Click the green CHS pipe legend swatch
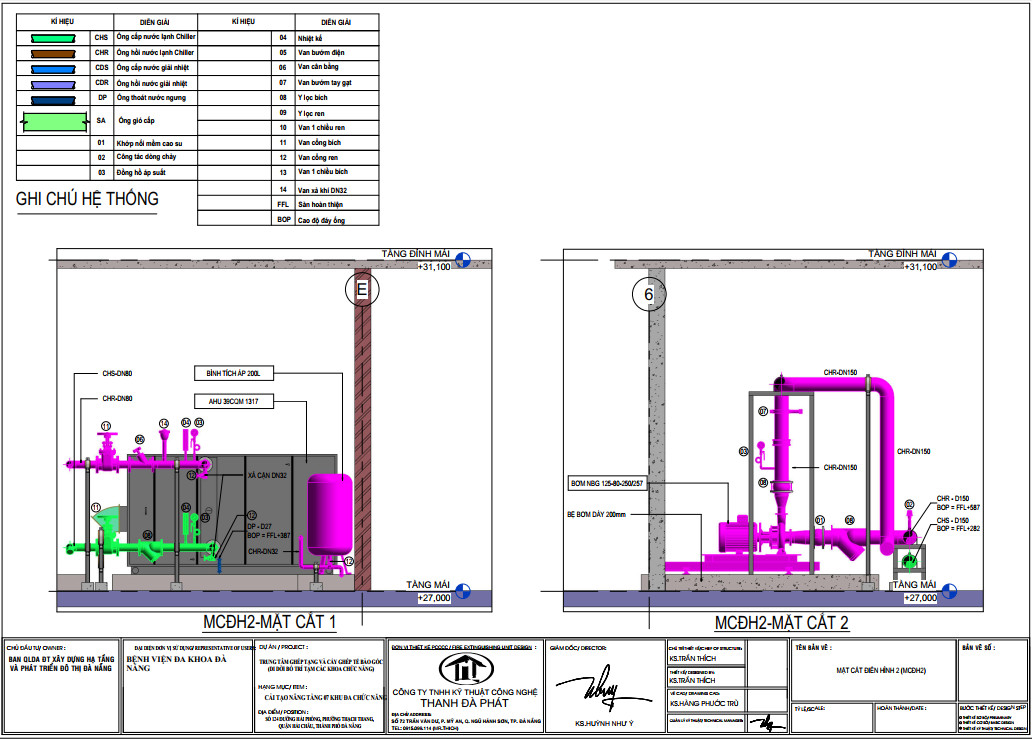 tap(53, 37)
